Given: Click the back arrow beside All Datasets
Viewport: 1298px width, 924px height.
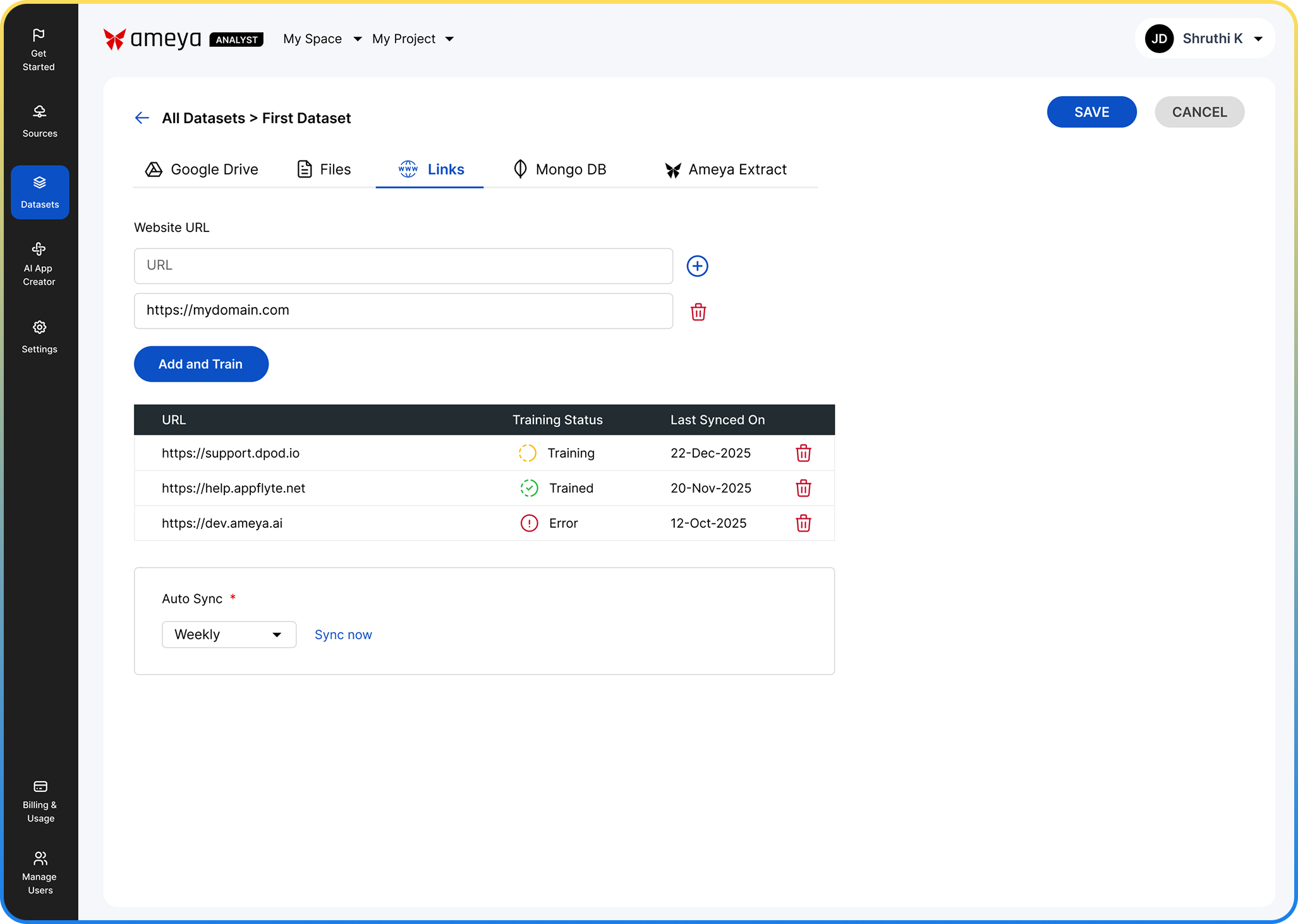Looking at the screenshot, I should 142,118.
